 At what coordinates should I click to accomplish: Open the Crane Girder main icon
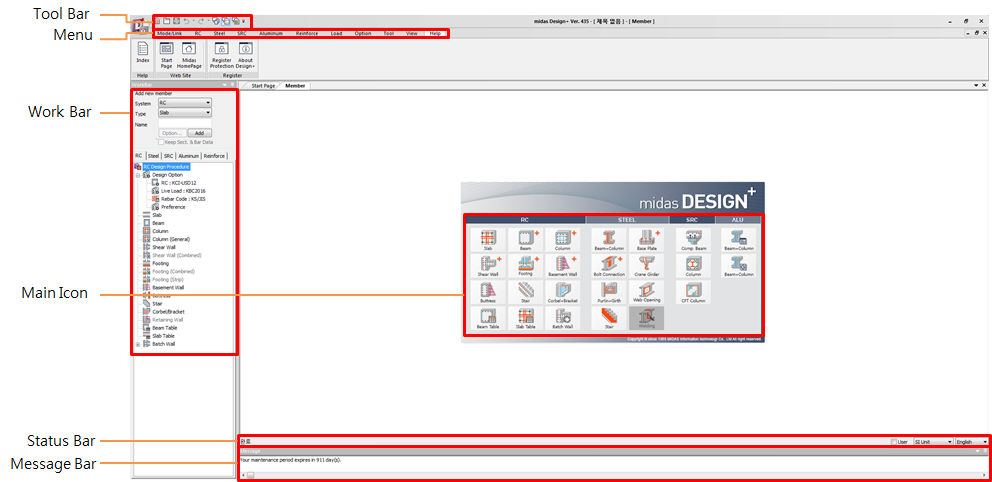click(646, 266)
